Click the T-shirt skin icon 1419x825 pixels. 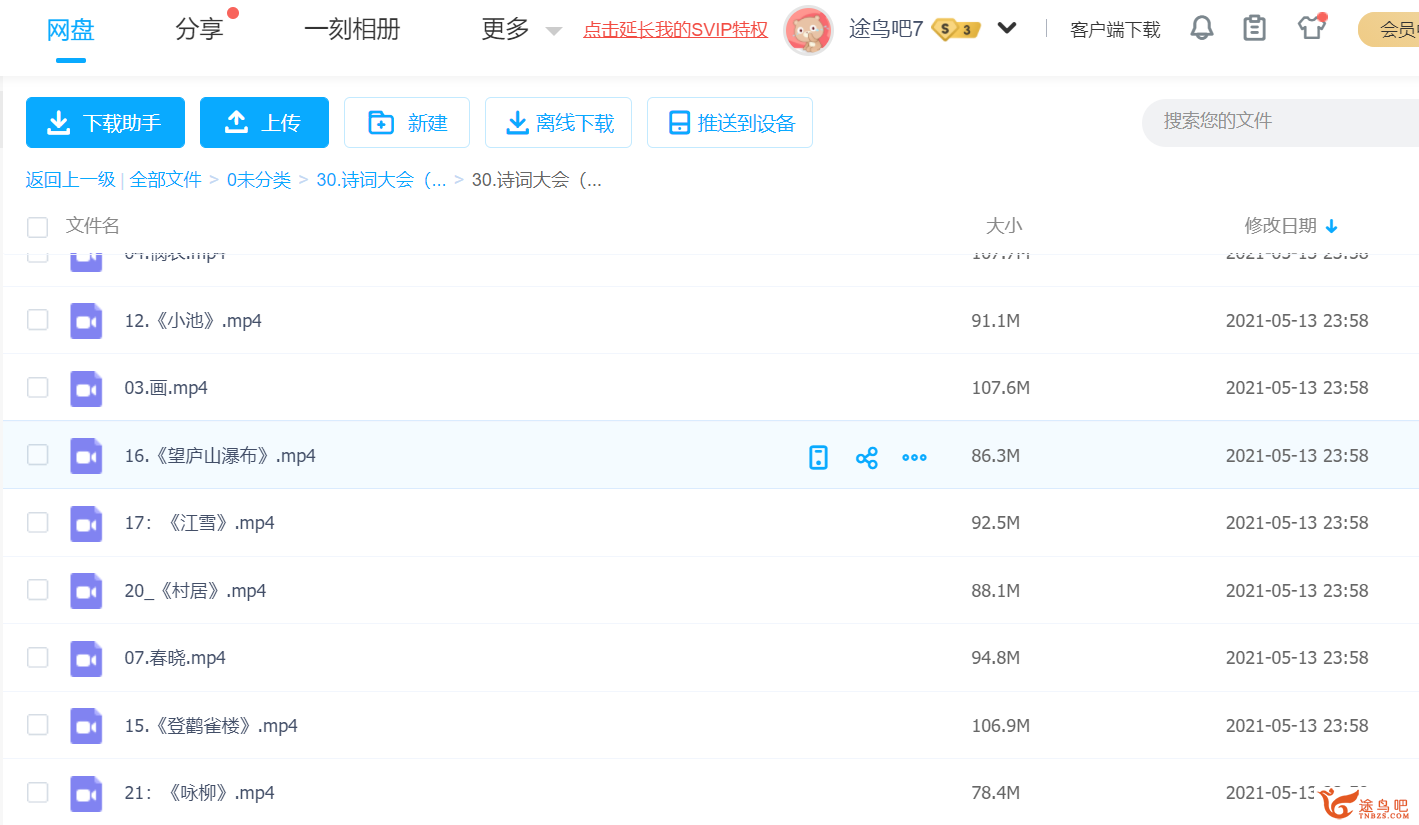[1311, 28]
